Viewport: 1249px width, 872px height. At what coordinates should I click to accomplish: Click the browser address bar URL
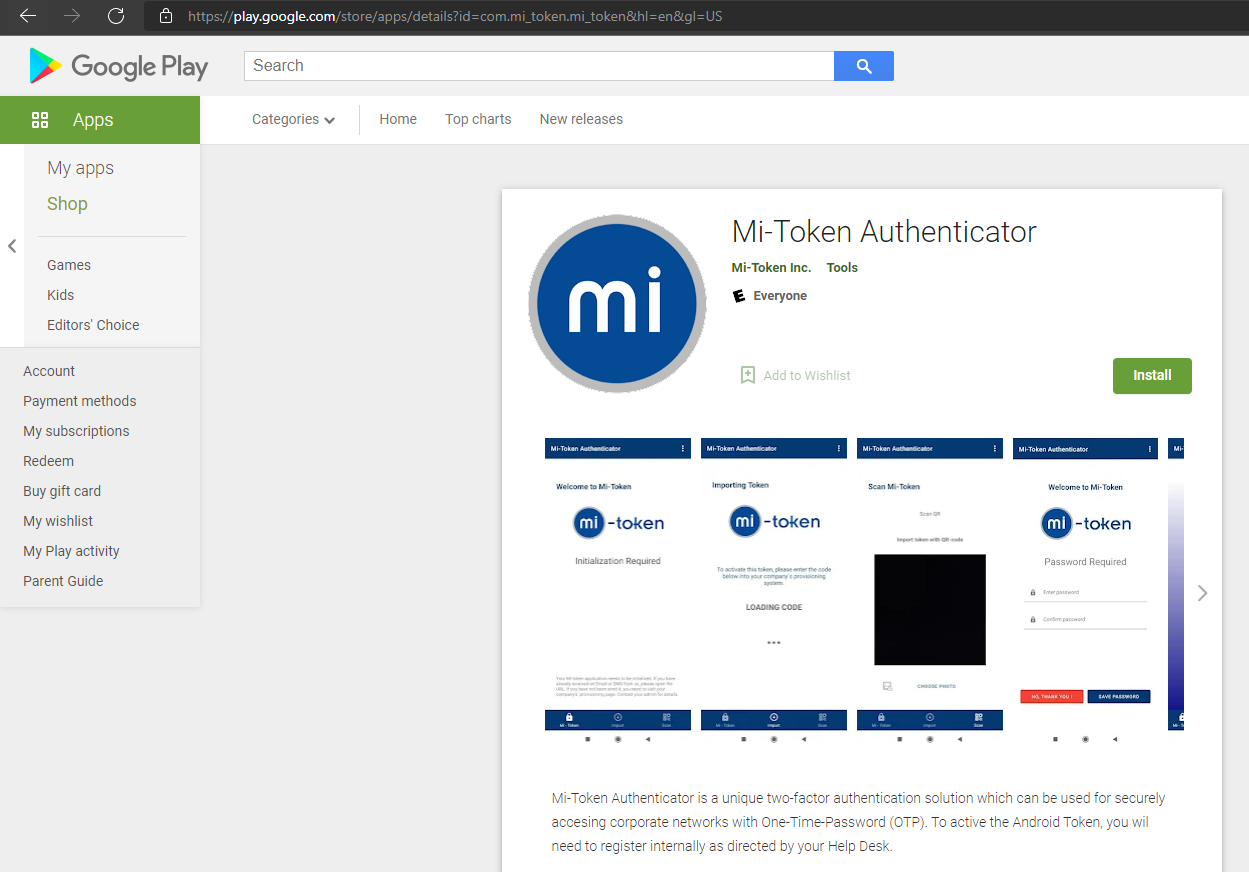click(x=455, y=16)
